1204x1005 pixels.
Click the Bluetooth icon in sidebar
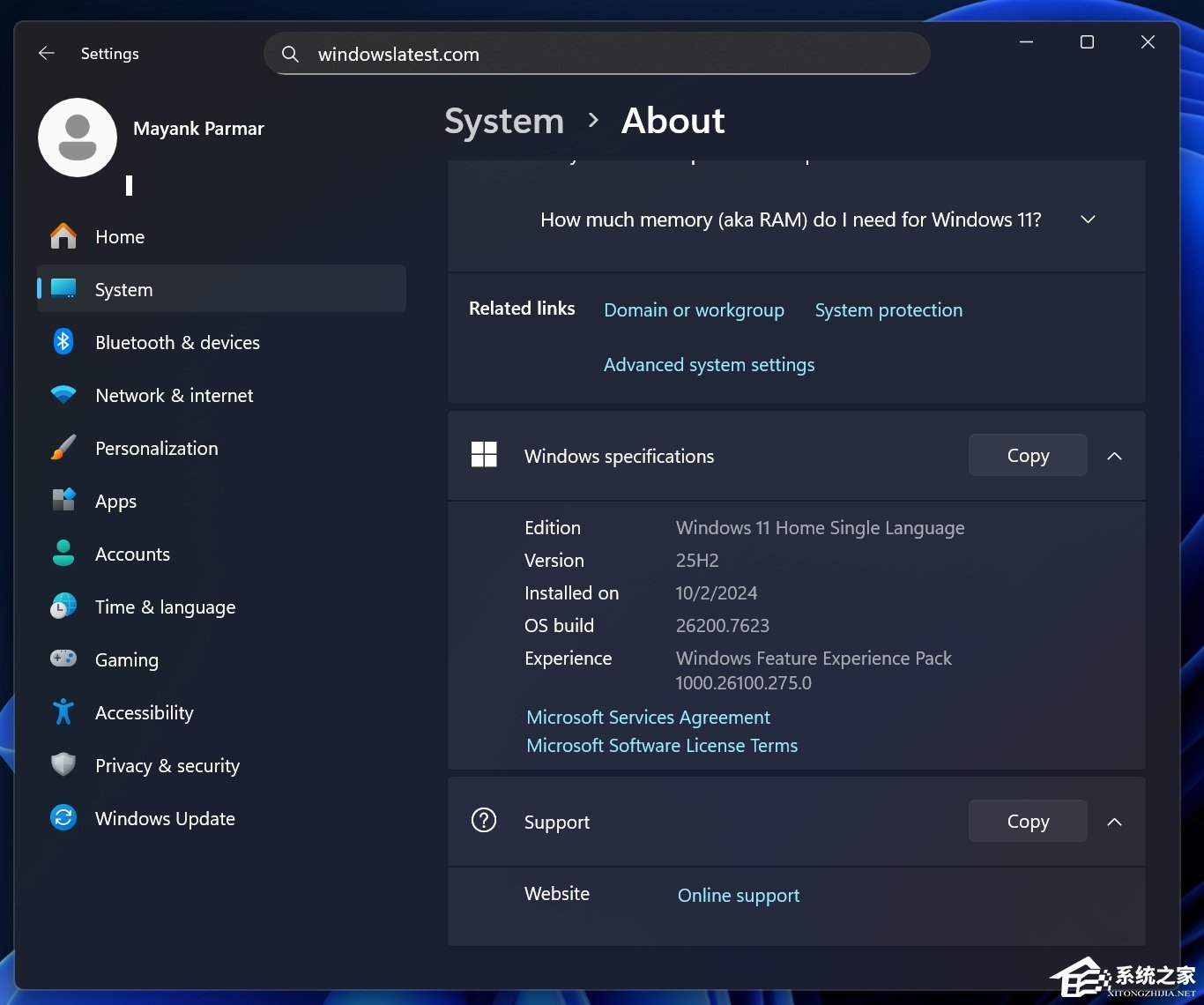tap(63, 342)
